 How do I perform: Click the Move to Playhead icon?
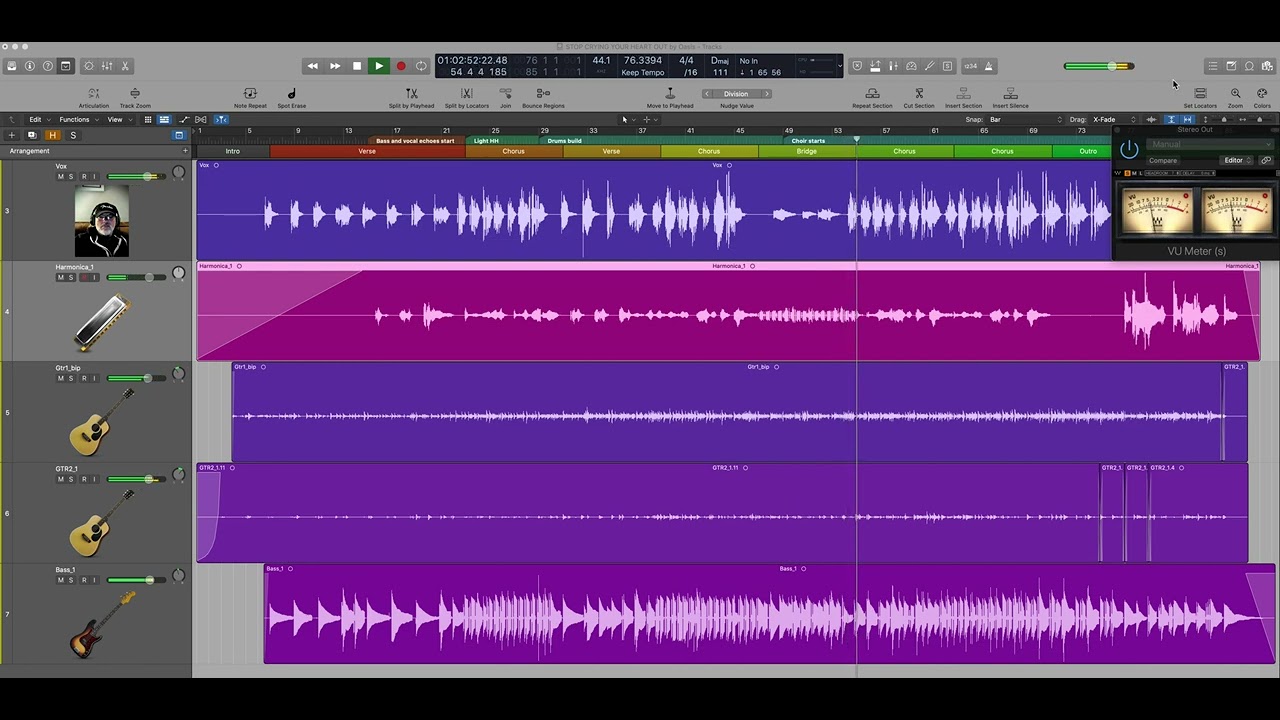click(x=670, y=93)
